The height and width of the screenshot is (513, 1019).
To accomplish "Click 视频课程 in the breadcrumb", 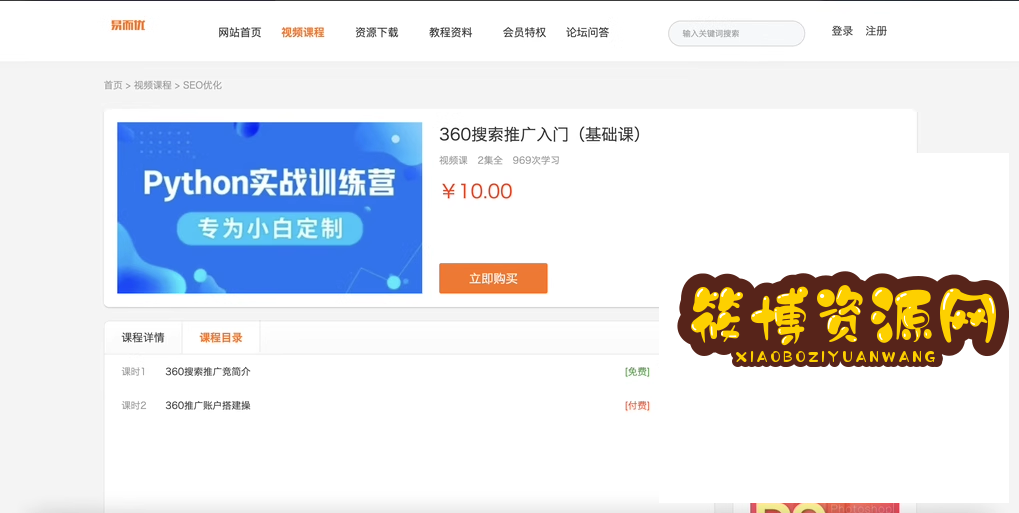I will pos(153,85).
